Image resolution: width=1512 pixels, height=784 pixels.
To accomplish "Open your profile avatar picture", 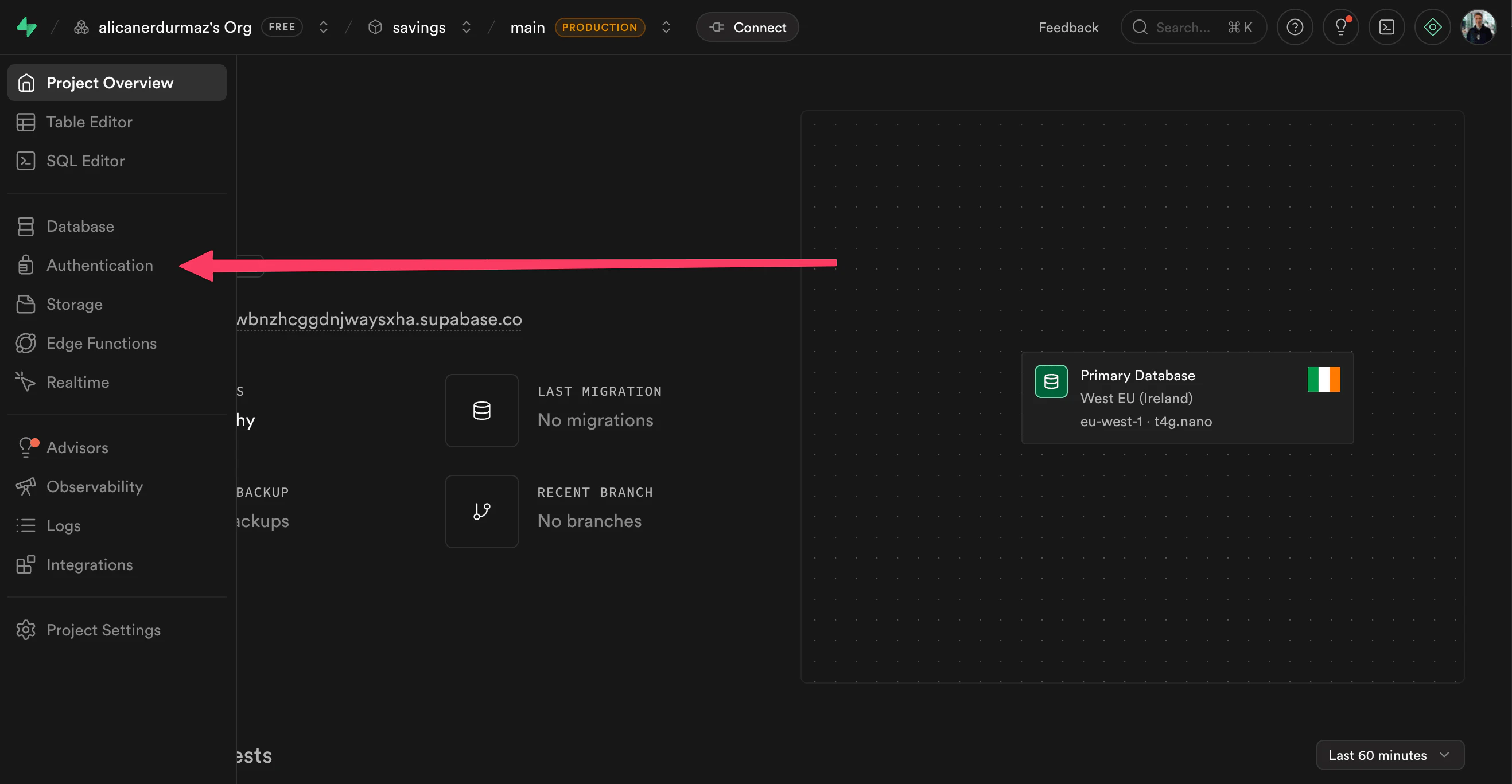I will pos(1480,26).
